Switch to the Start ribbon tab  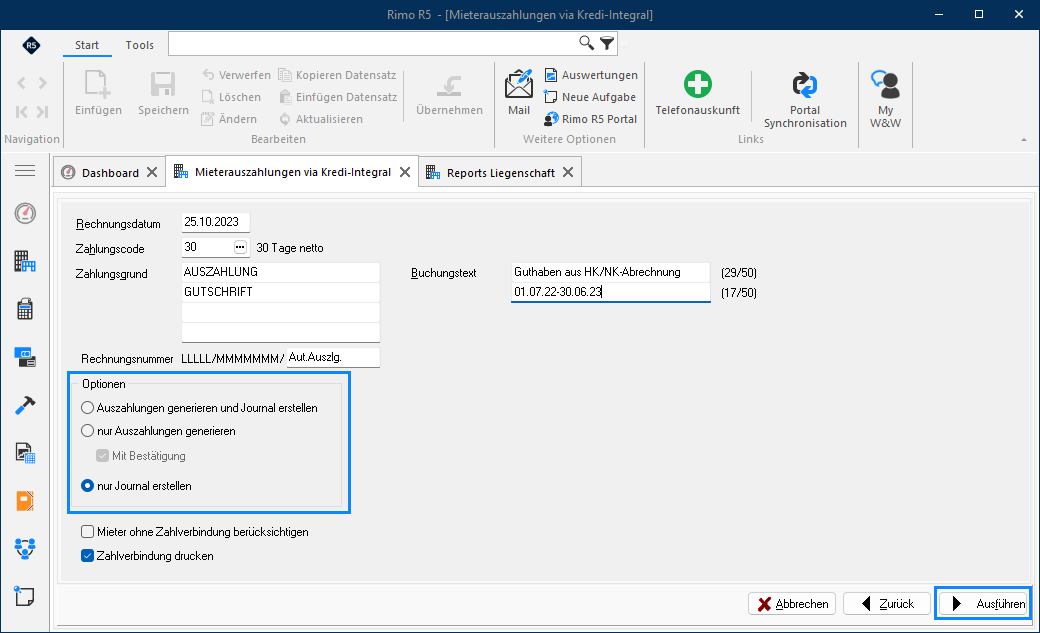tap(87, 45)
